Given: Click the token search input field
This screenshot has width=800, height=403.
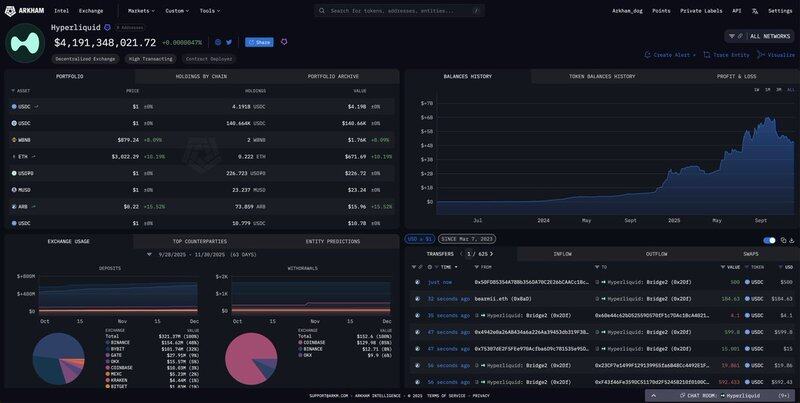Looking at the screenshot, I should 400,10.
